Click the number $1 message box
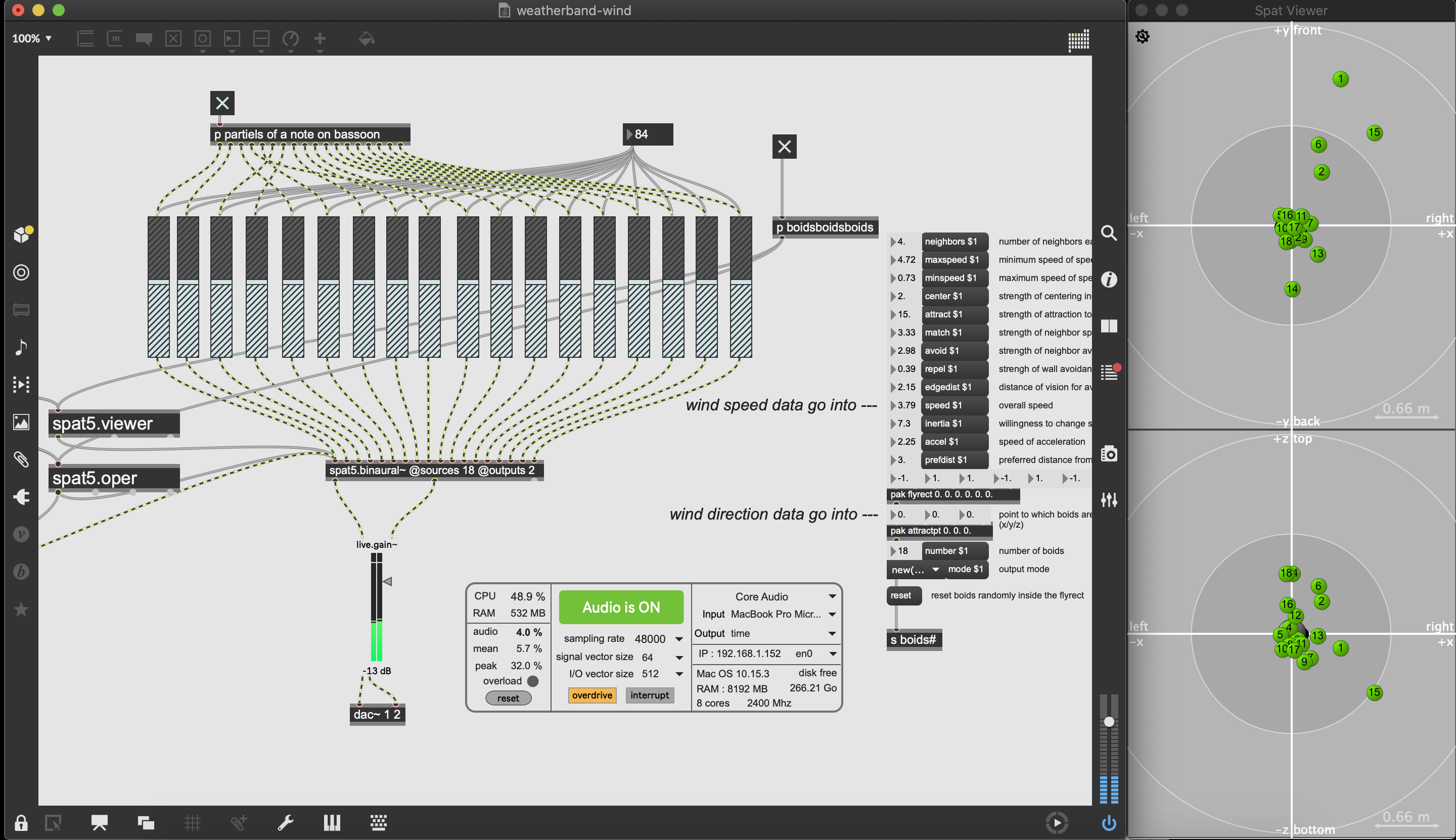The width and height of the screenshot is (1456, 840). pyautogui.click(x=954, y=551)
